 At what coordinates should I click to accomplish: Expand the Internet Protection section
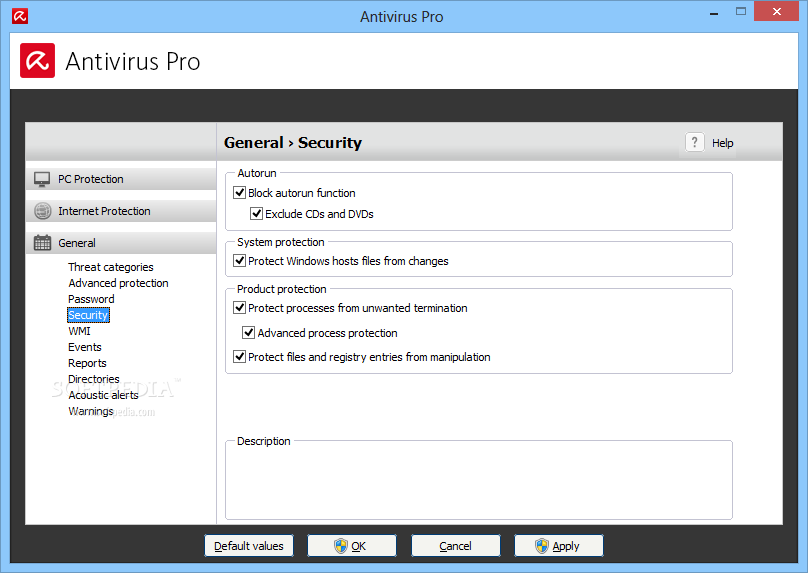pyautogui.click(x=121, y=211)
